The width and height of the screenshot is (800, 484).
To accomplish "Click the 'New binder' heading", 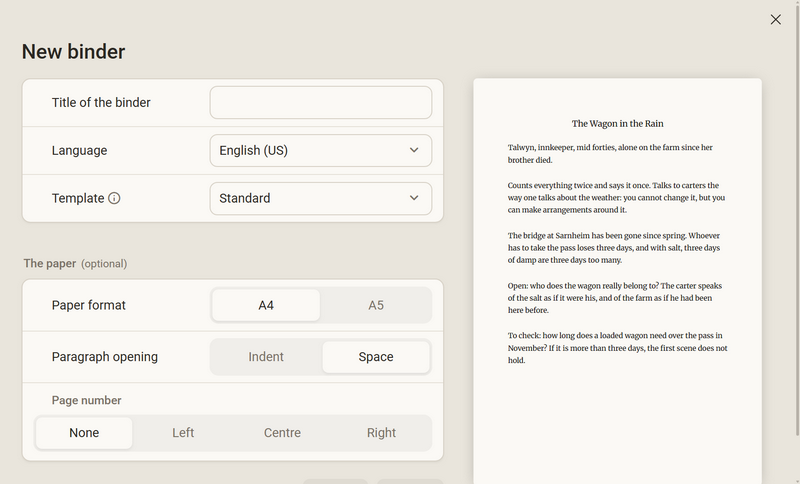I will tap(73, 52).
